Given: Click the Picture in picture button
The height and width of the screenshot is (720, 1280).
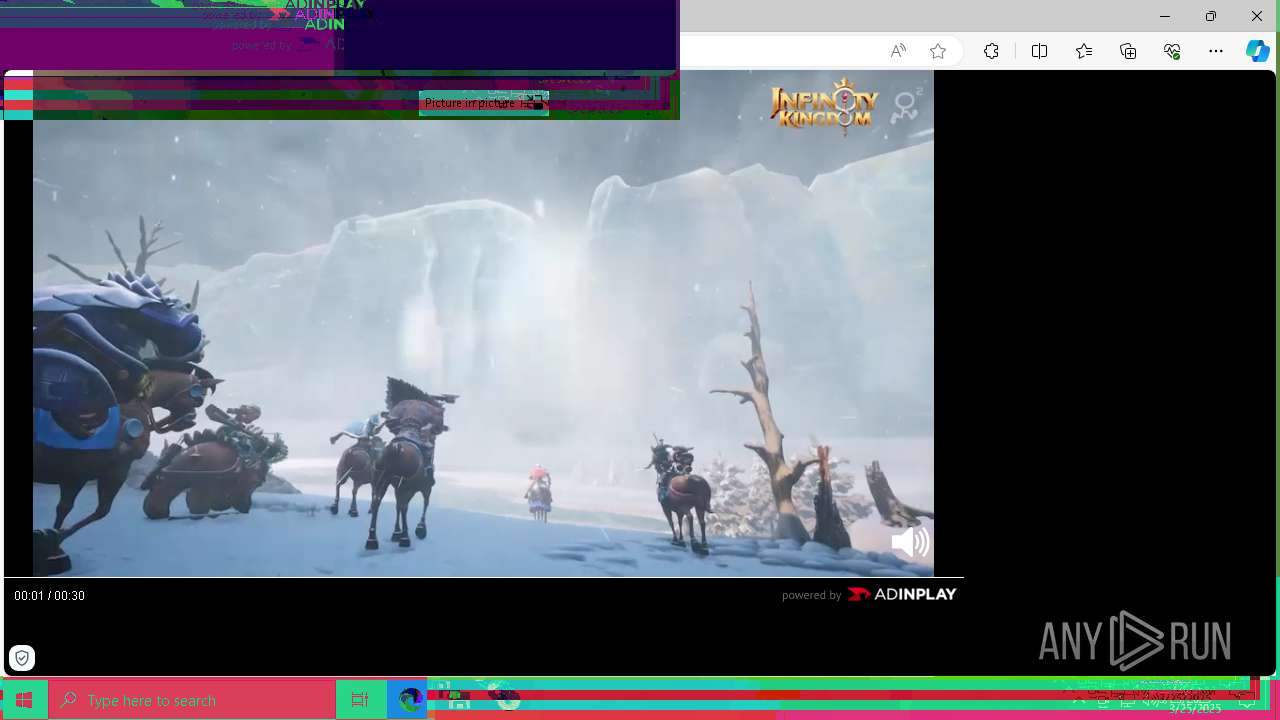Looking at the screenshot, I should pyautogui.click(x=483, y=103).
